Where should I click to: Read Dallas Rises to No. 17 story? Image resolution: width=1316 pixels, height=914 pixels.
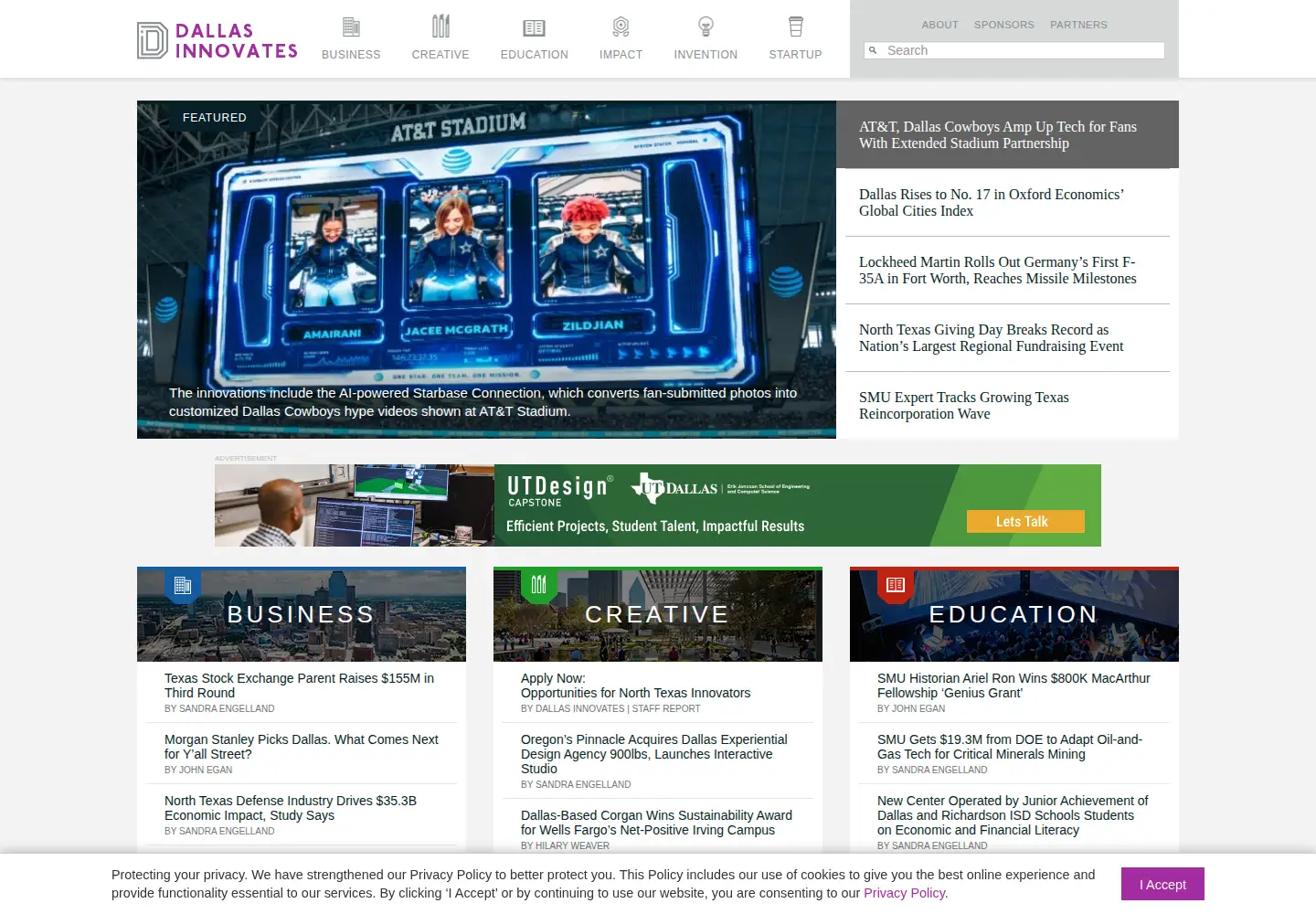[x=992, y=203]
